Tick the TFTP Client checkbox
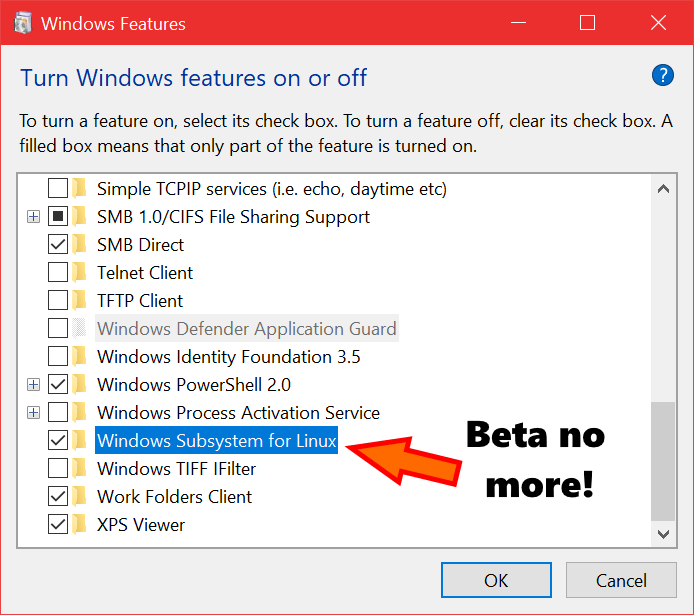 click(58, 300)
